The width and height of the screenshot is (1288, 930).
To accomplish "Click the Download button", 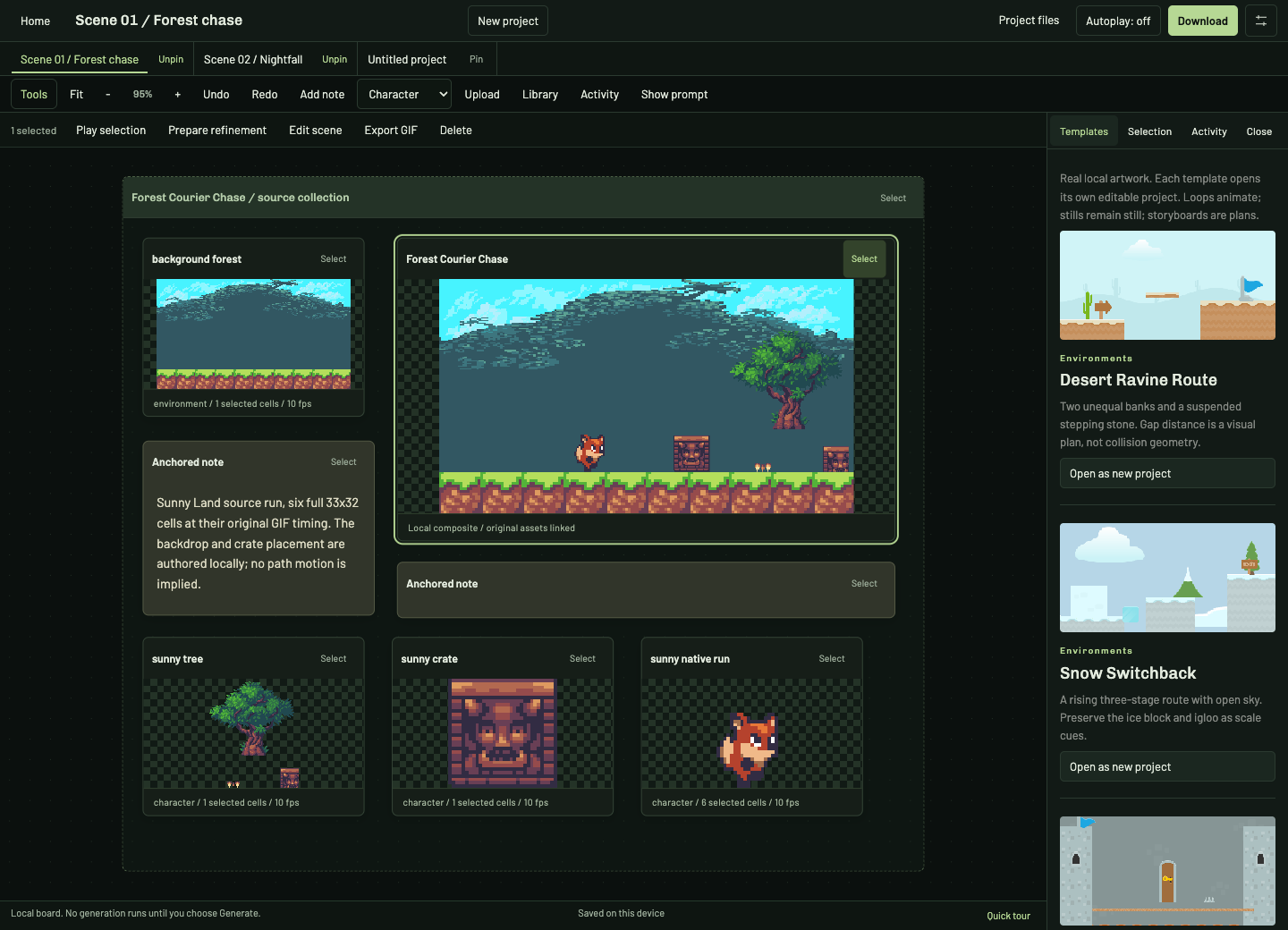I will [1203, 21].
